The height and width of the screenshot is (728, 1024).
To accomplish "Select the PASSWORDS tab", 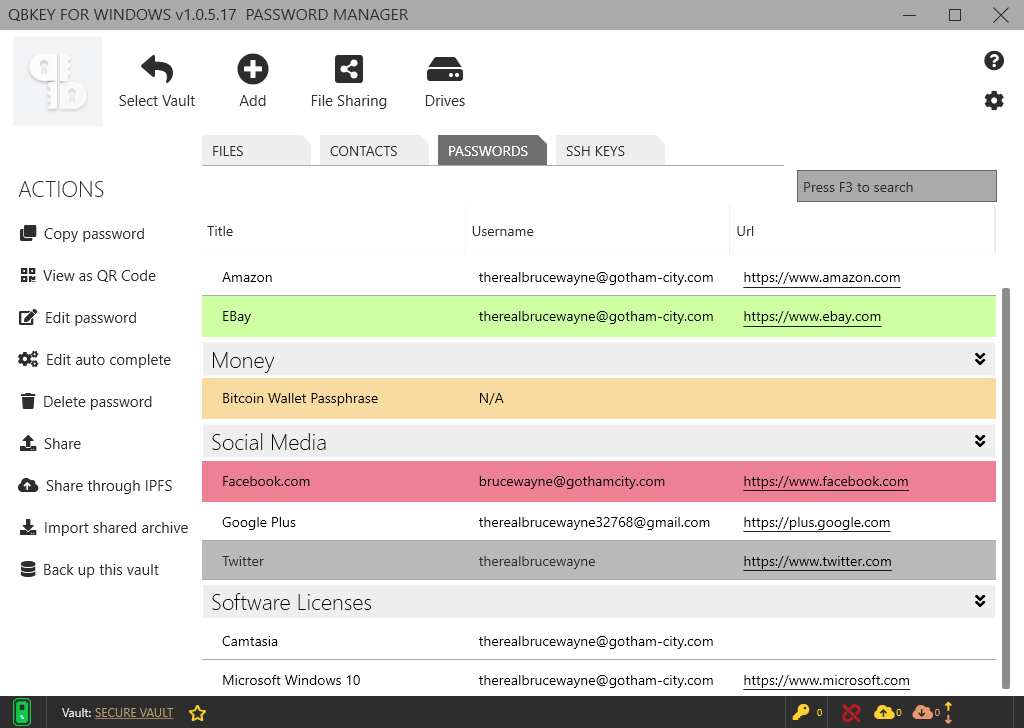I will tap(492, 150).
